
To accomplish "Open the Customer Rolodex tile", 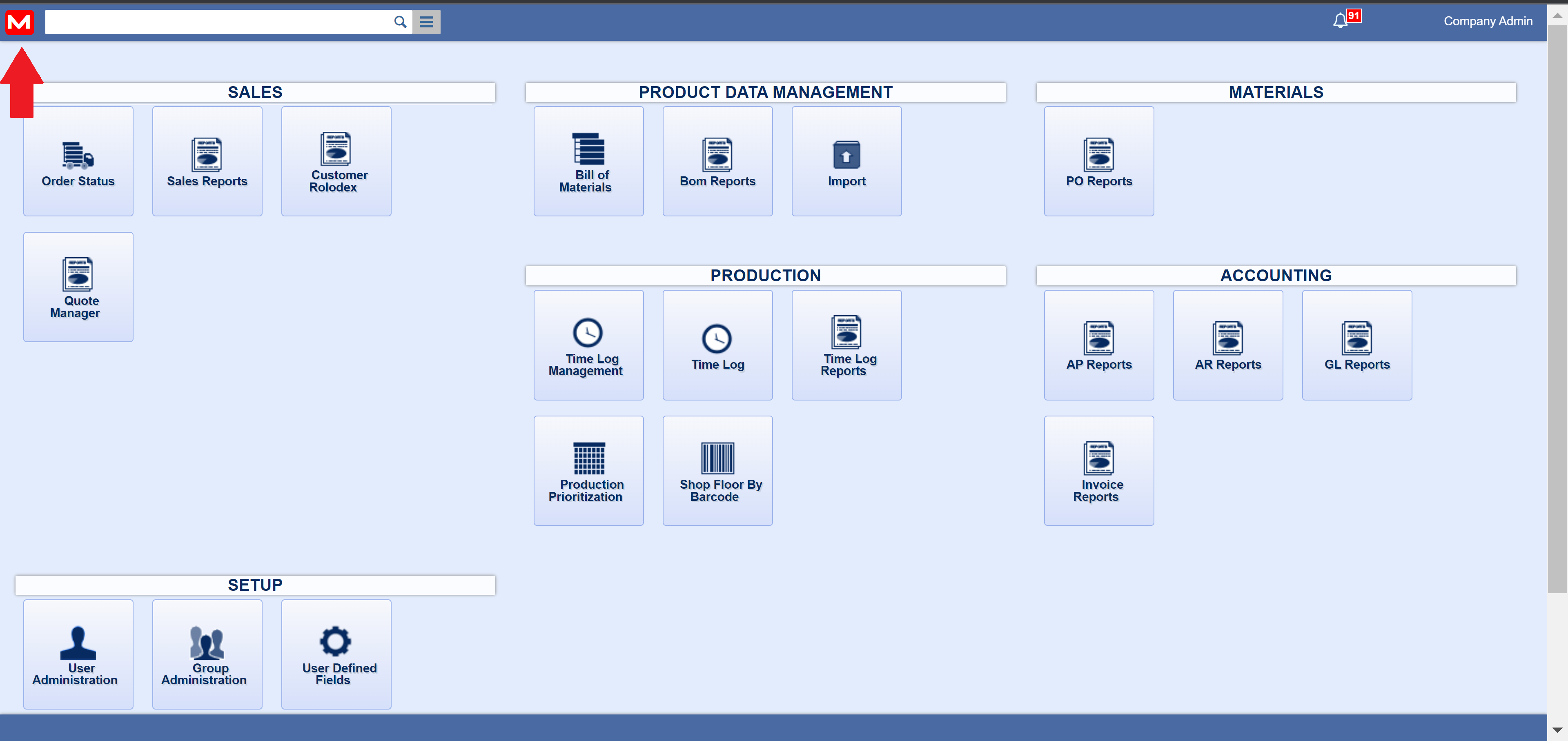I will (x=336, y=161).
